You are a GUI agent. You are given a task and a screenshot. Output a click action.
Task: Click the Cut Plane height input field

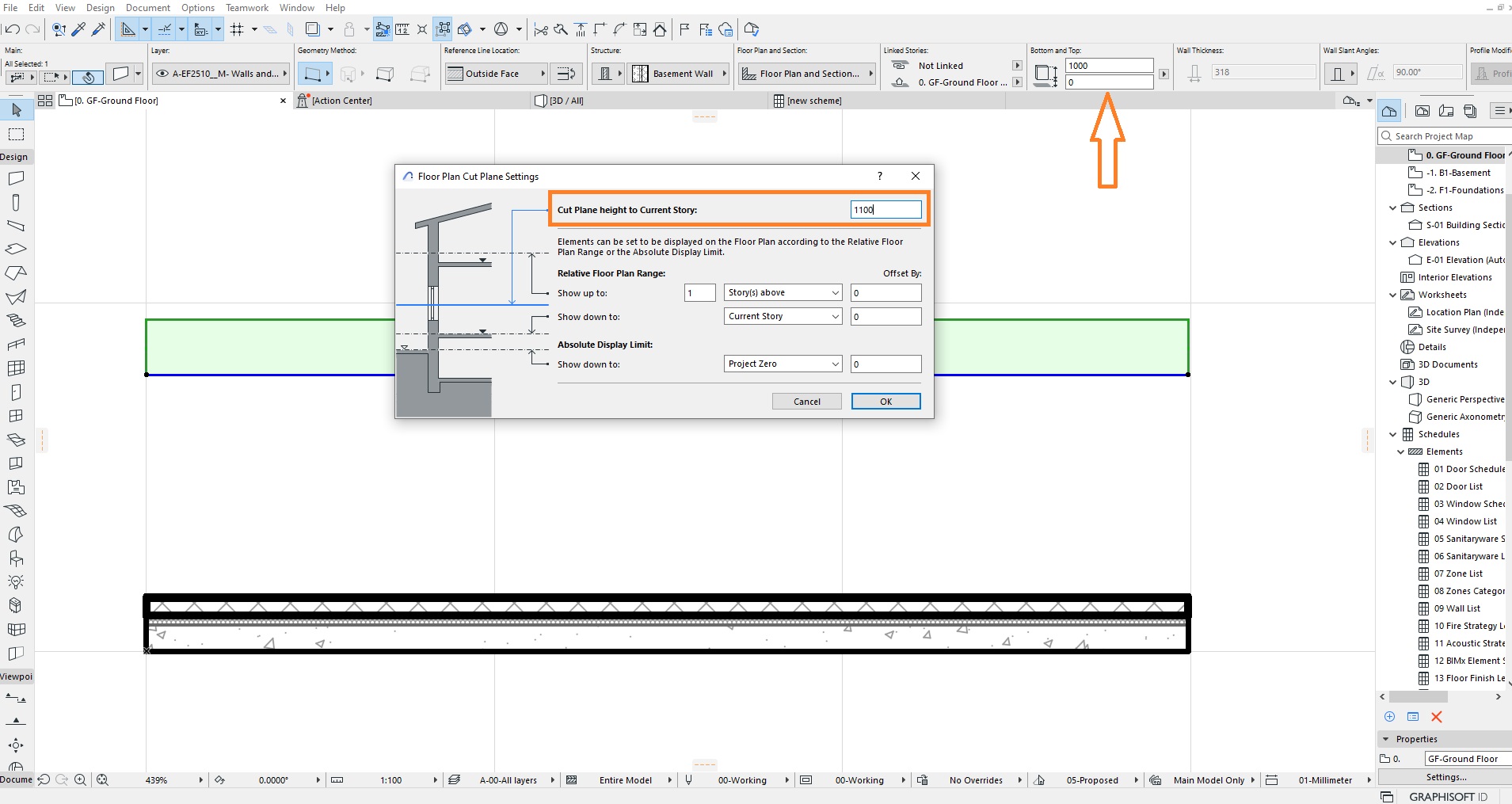[x=886, y=210]
